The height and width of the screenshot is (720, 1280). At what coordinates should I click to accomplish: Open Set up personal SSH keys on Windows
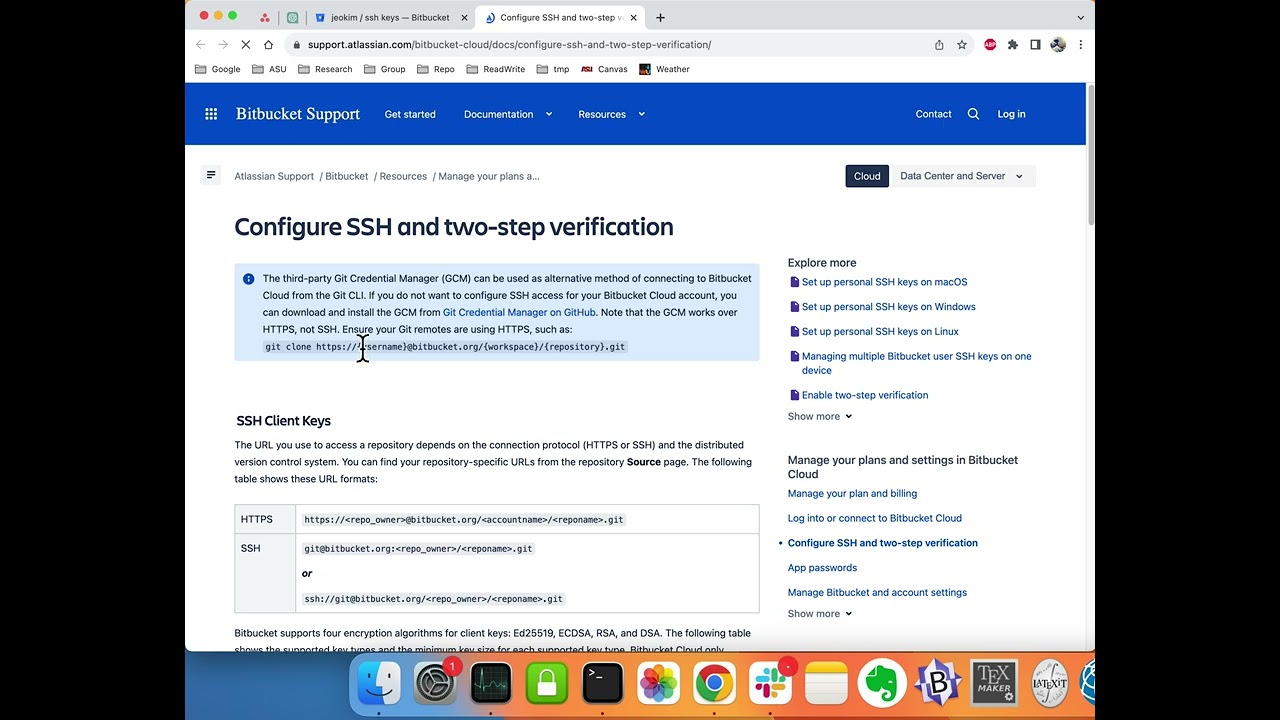[x=888, y=307]
